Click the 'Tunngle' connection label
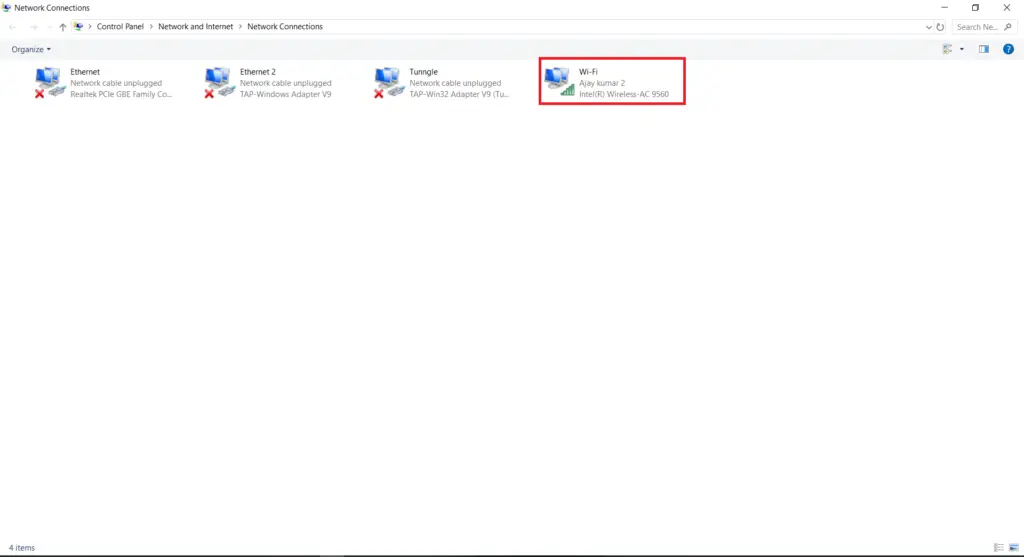The width and height of the screenshot is (1024, 557). coord(423,72)
